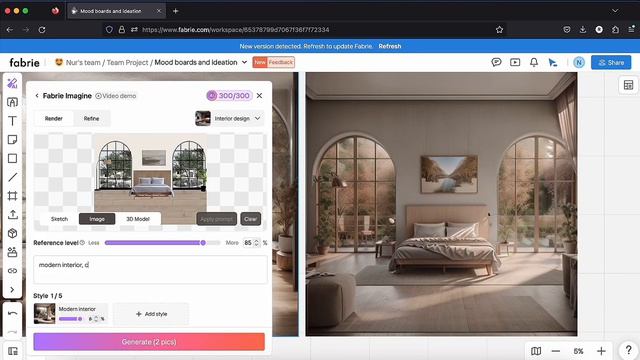Open the 3D cube tool

[12, 233]
